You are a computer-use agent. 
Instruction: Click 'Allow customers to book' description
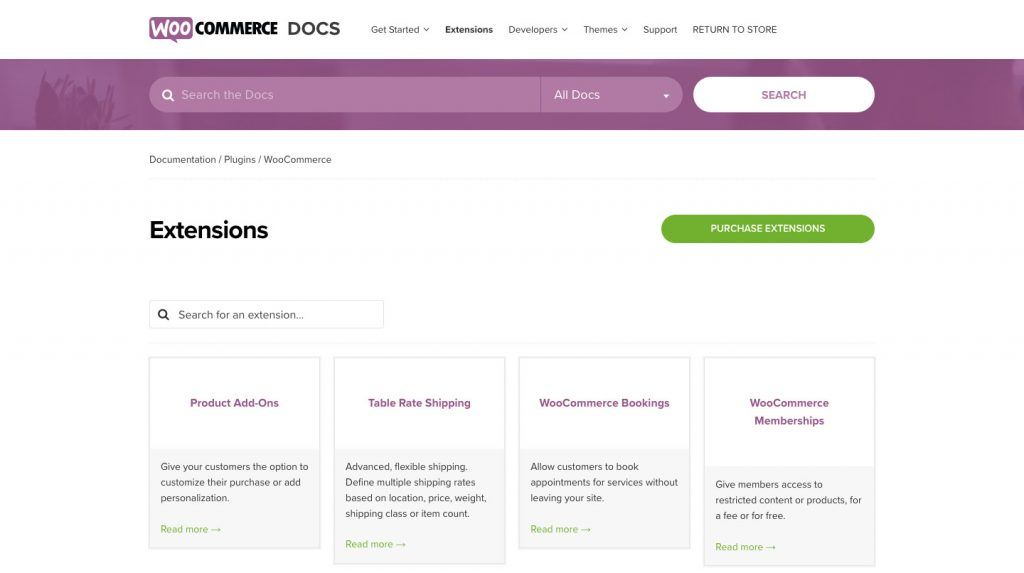coord(604,482)
